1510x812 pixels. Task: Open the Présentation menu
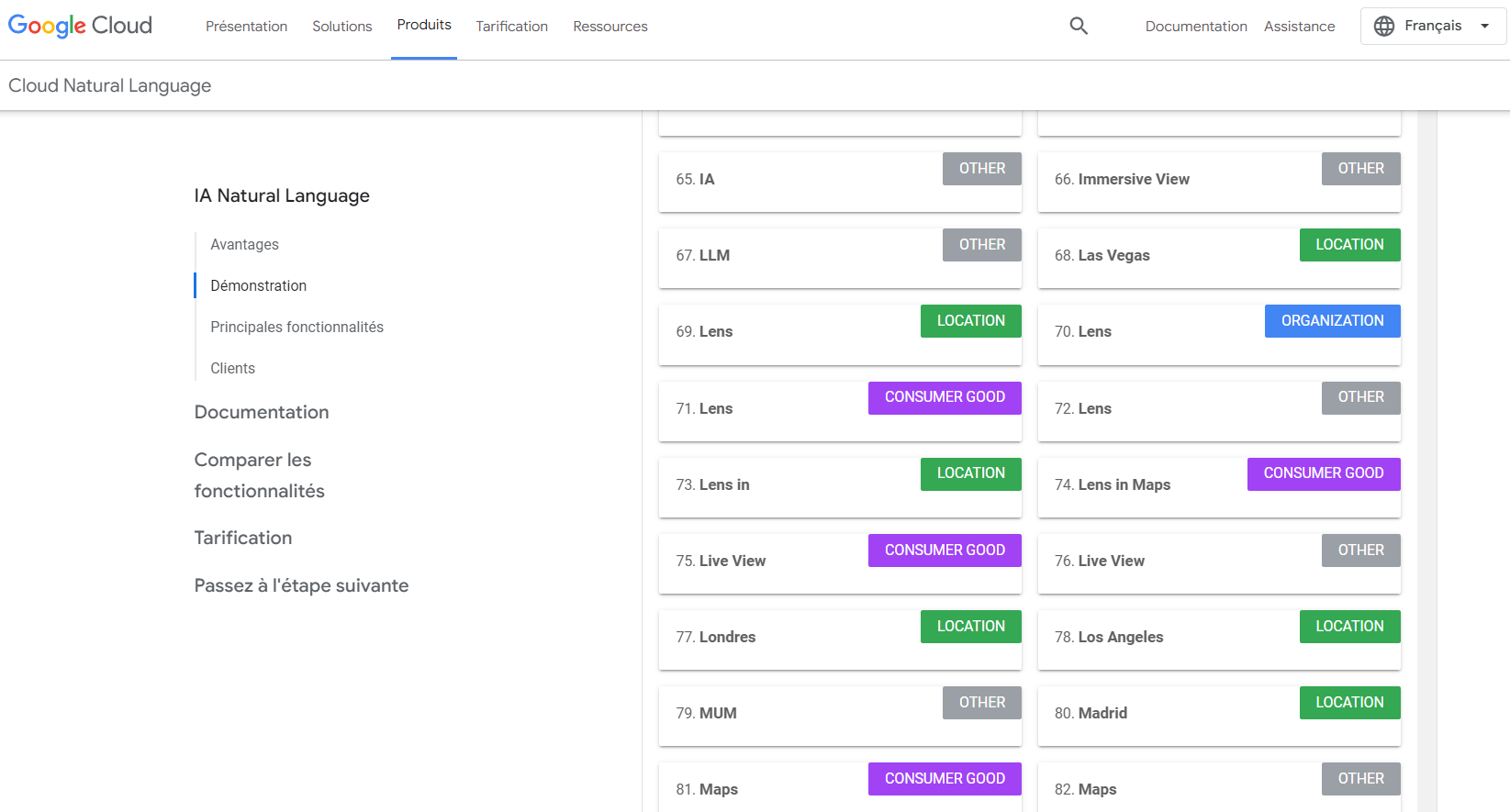click(x=246, y=27)
